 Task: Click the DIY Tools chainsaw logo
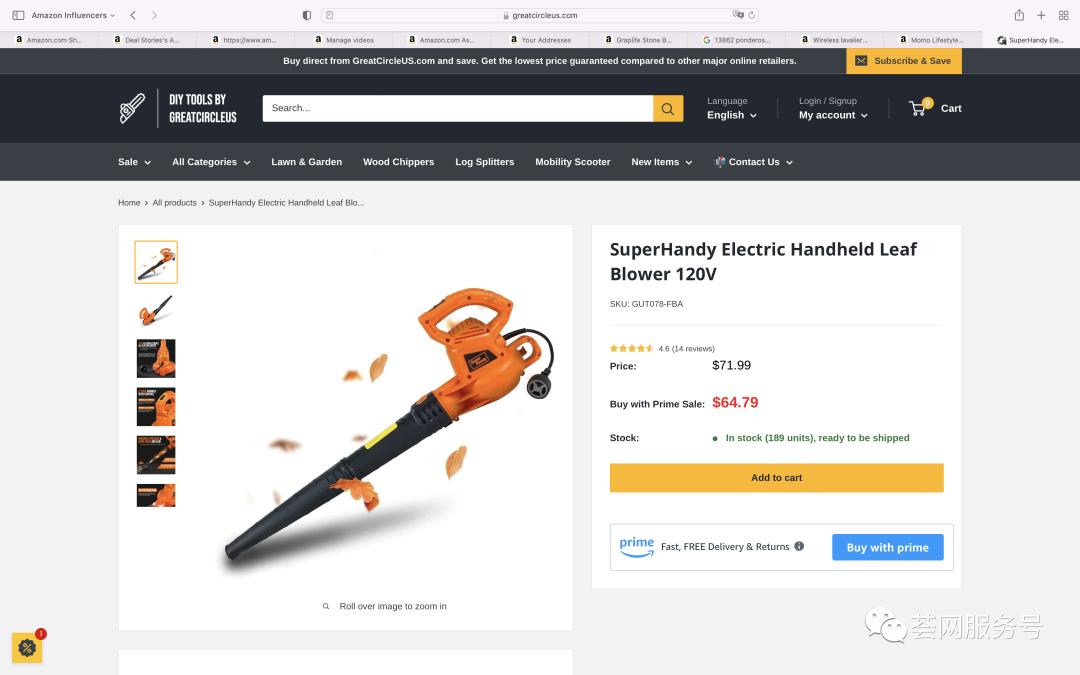click(133, 108)
